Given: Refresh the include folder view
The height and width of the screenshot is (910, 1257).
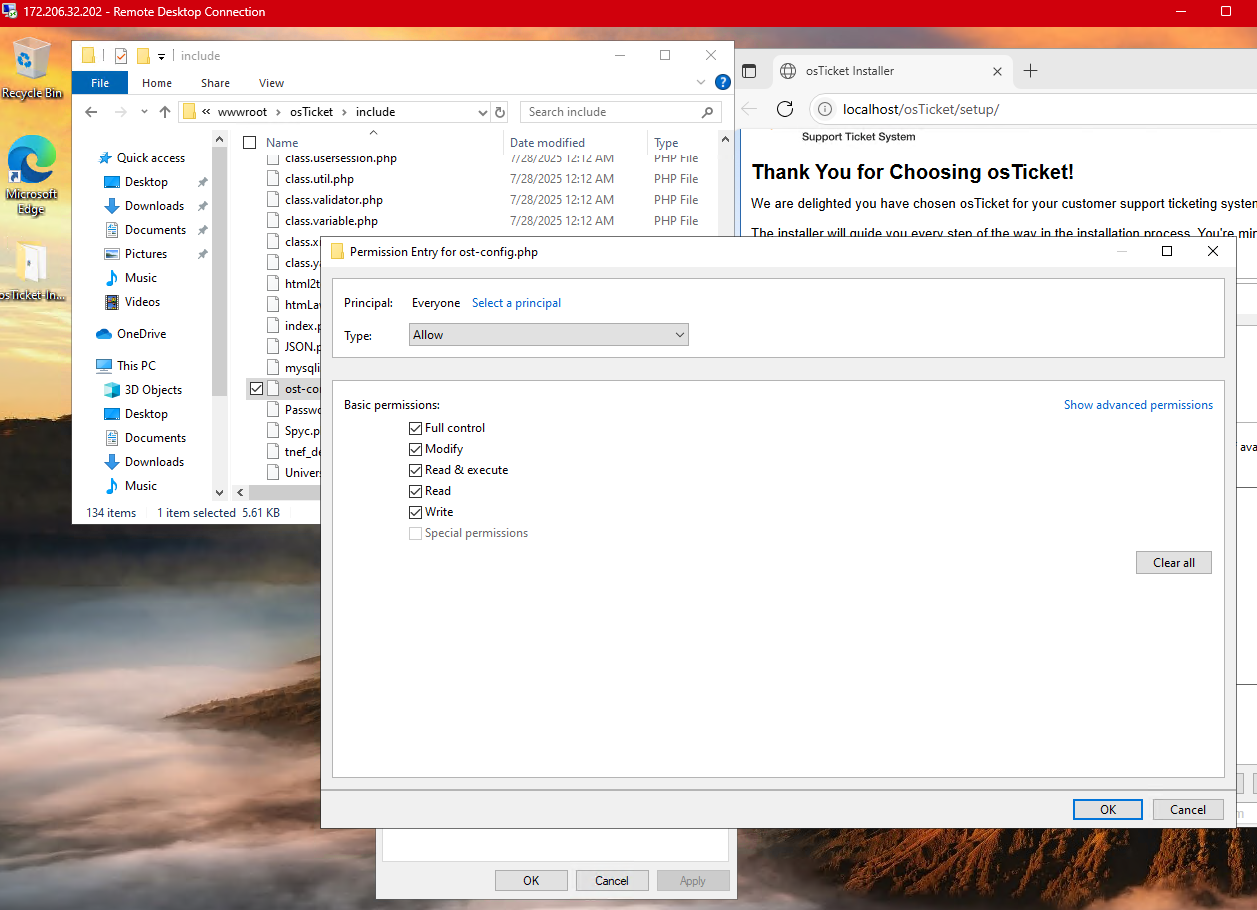Looking at the screenshot, I should coord(500,112).
